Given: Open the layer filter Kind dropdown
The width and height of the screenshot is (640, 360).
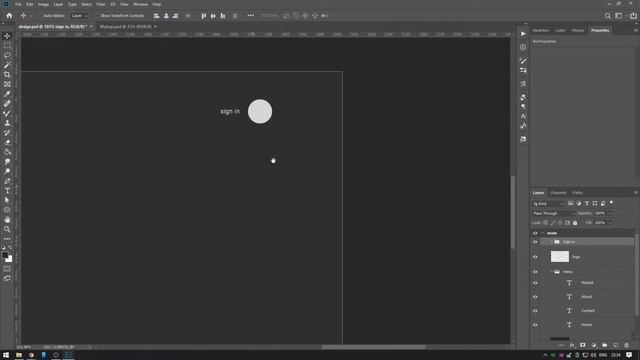Looking at the screenshot, I should 548,203.
